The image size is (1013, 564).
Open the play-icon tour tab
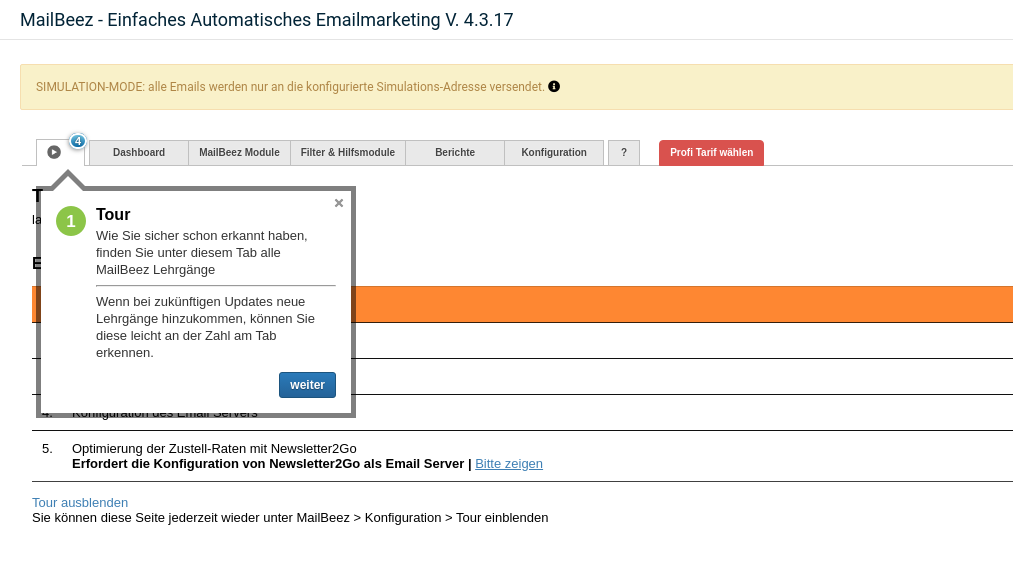coord(54,152)
